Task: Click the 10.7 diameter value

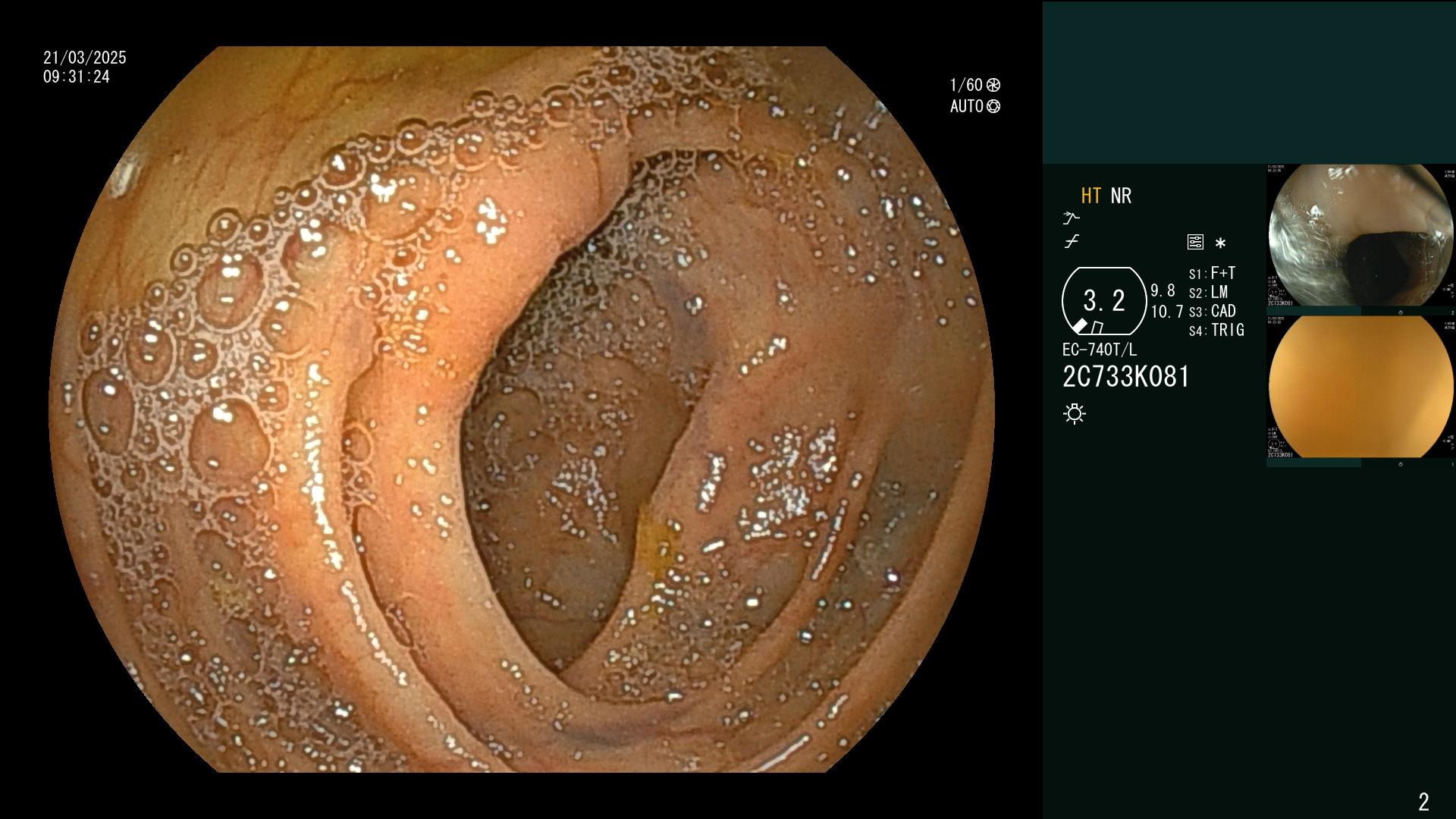Action: click(x=1167, y=312)
